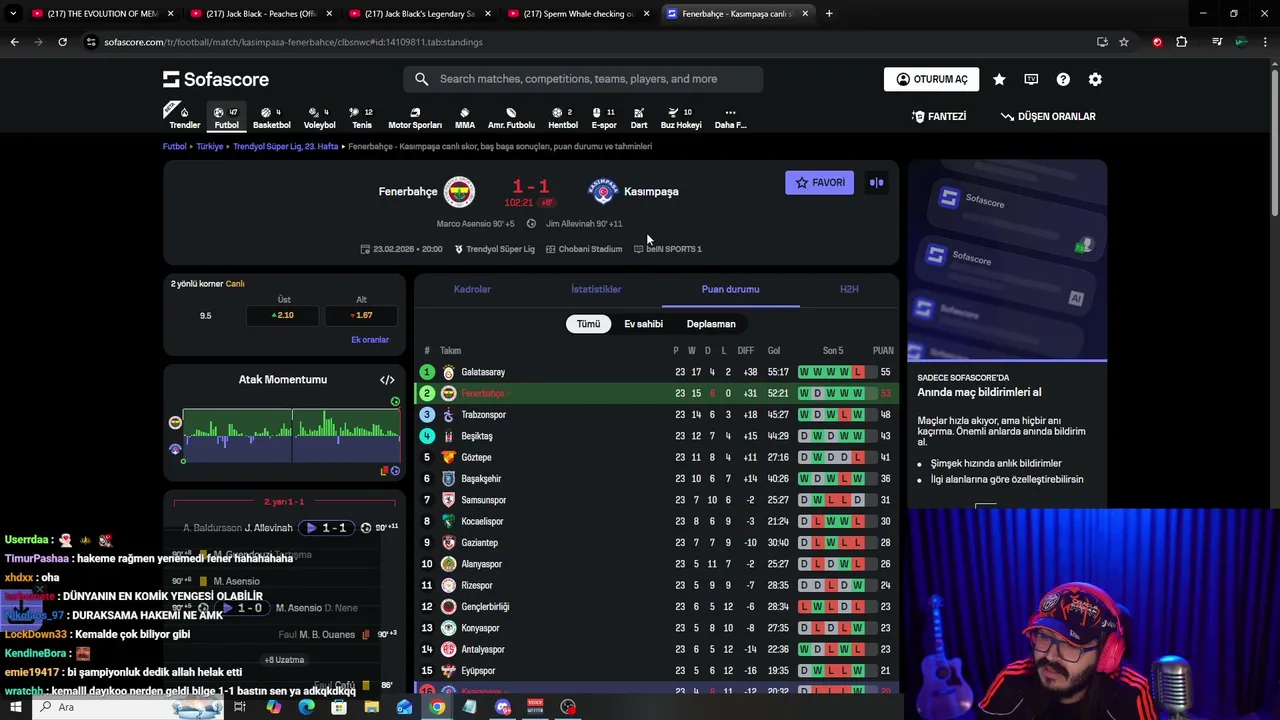Click the OTURUM AÇ login button
The height and width of the screenshot is (720, 1280).
point(931,79)
